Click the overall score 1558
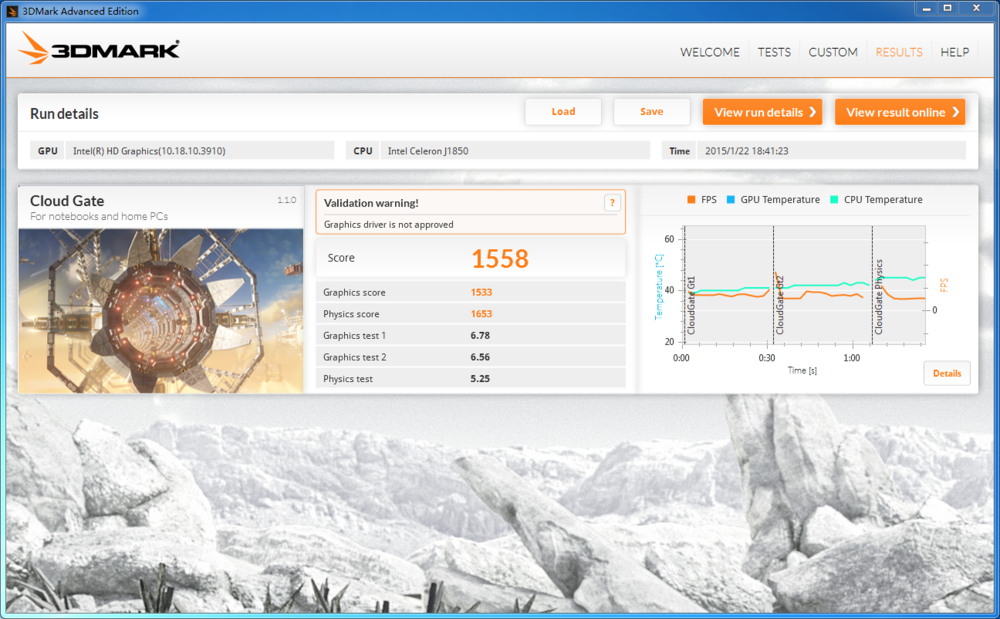Image resolution: width=1000 pixels, height=619 pixels. [500, 259]
